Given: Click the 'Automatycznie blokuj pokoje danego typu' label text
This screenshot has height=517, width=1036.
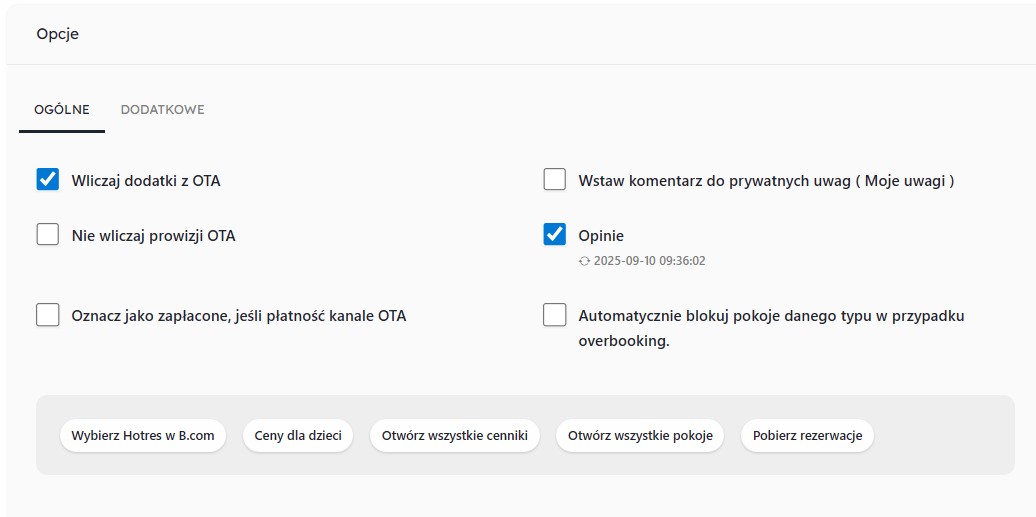Looking at the screenshot, I should tap(771, 316).
